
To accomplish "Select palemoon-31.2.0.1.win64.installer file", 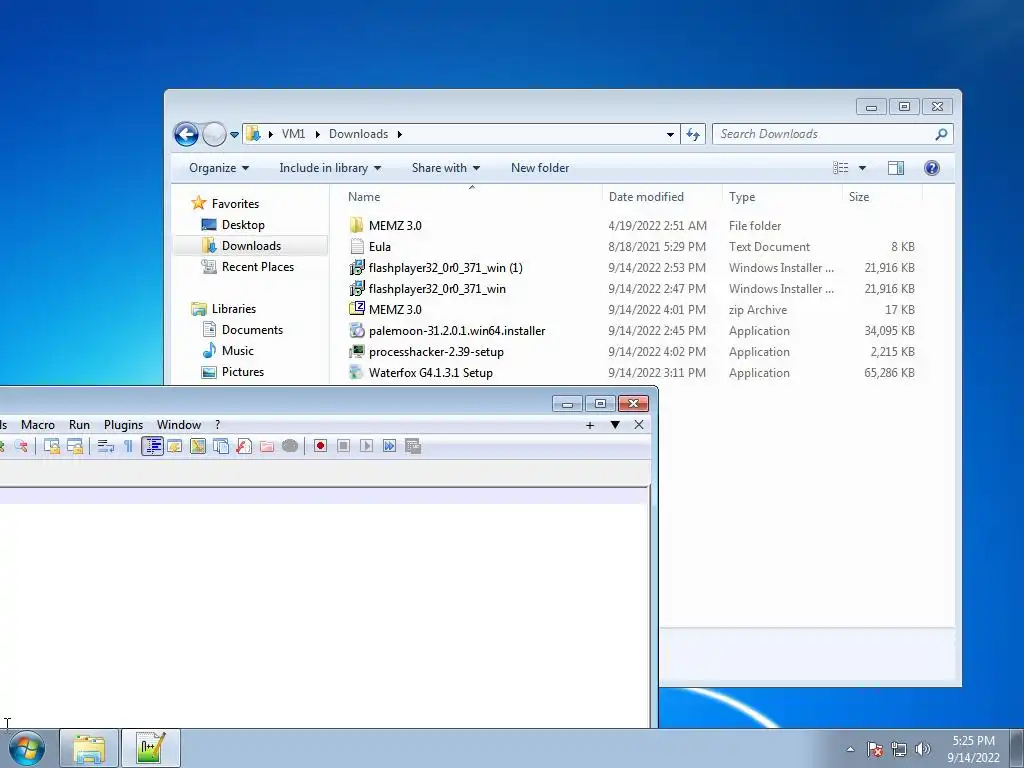I will pos(632,330).
